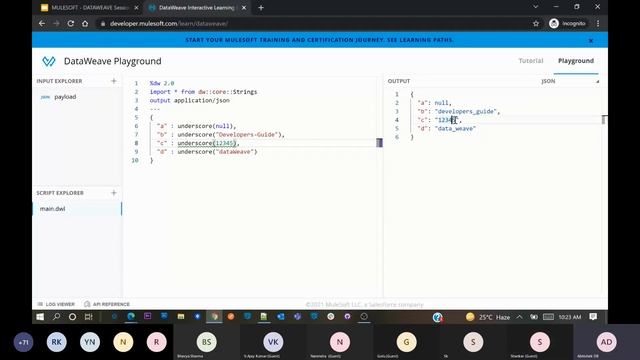640x360 pixels.
Task: Click the DataWeave logo icon
Action: pos(49,61)
